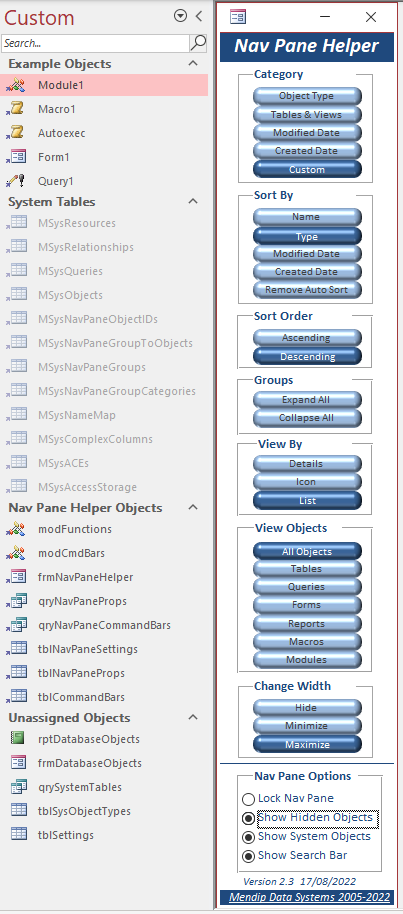
Task: Open the navigation pane category dropdown menu
Action: tap(180, 17)
